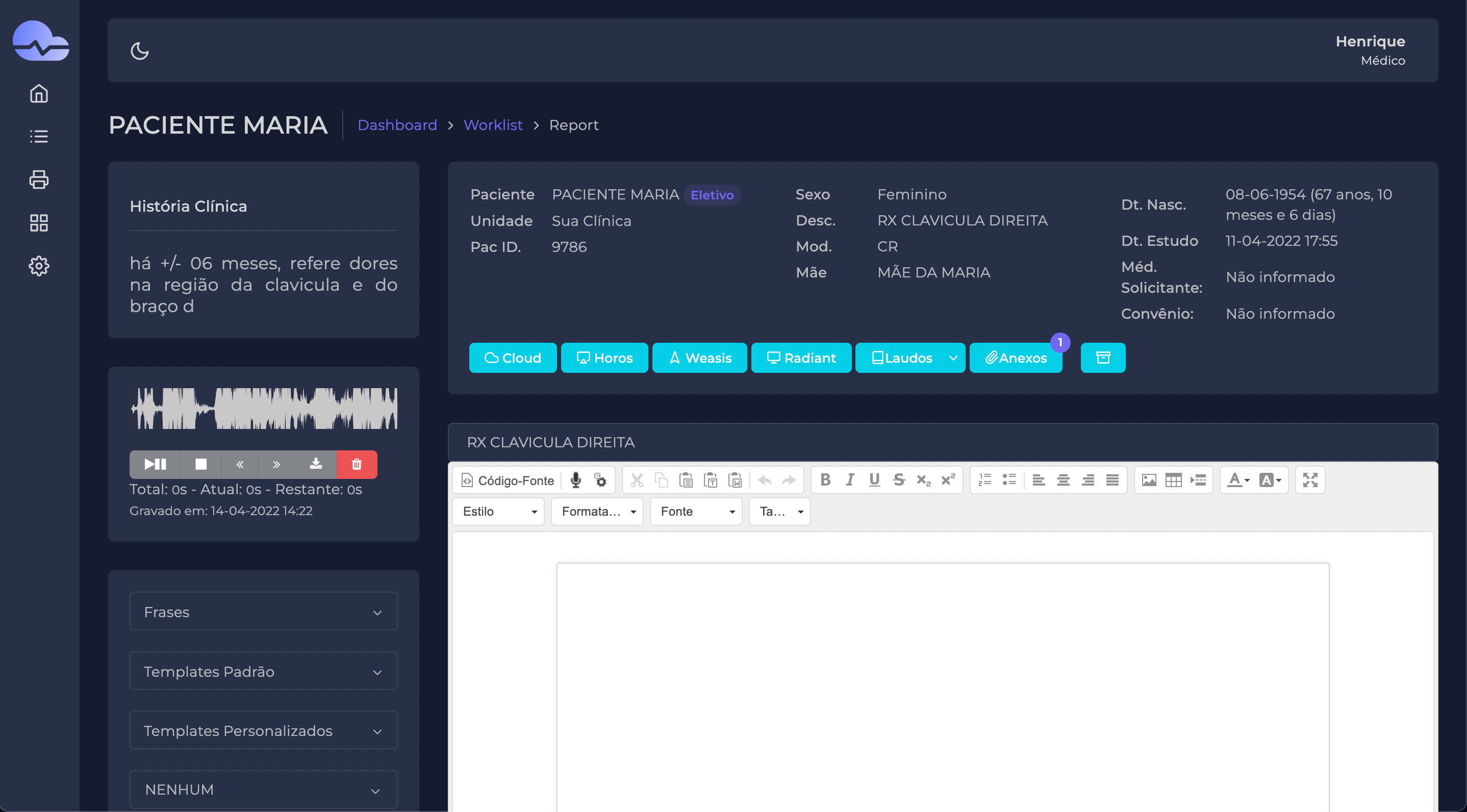Open the Laudos dropdown arrow

(x=953, y=358)
